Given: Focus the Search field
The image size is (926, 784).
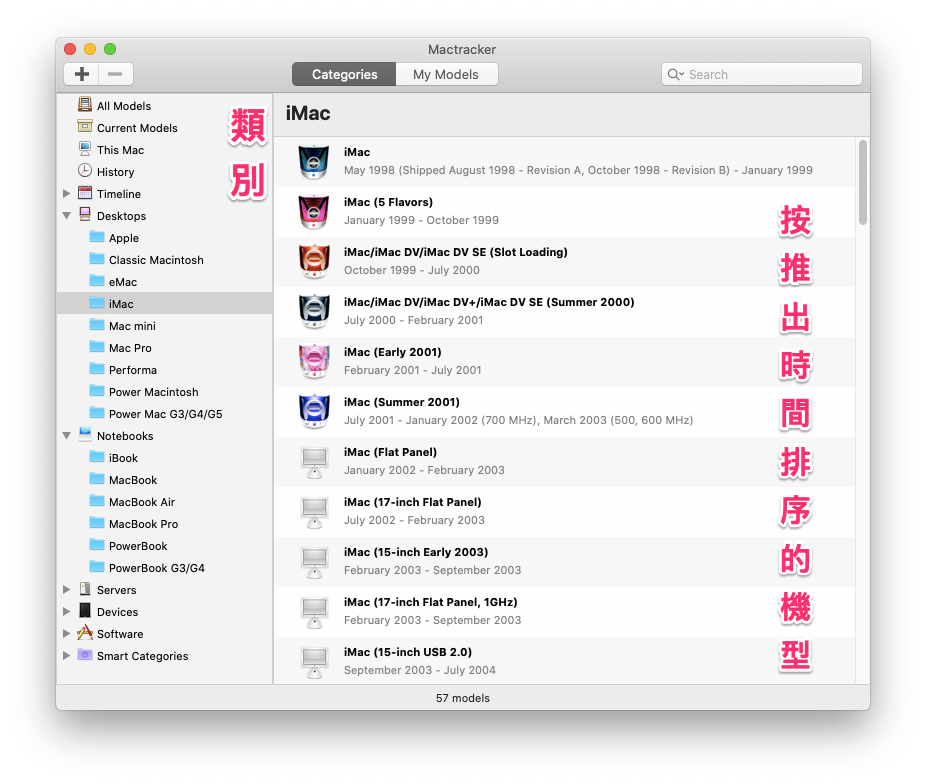Looking at the screenshot, I should click(761, 74).
